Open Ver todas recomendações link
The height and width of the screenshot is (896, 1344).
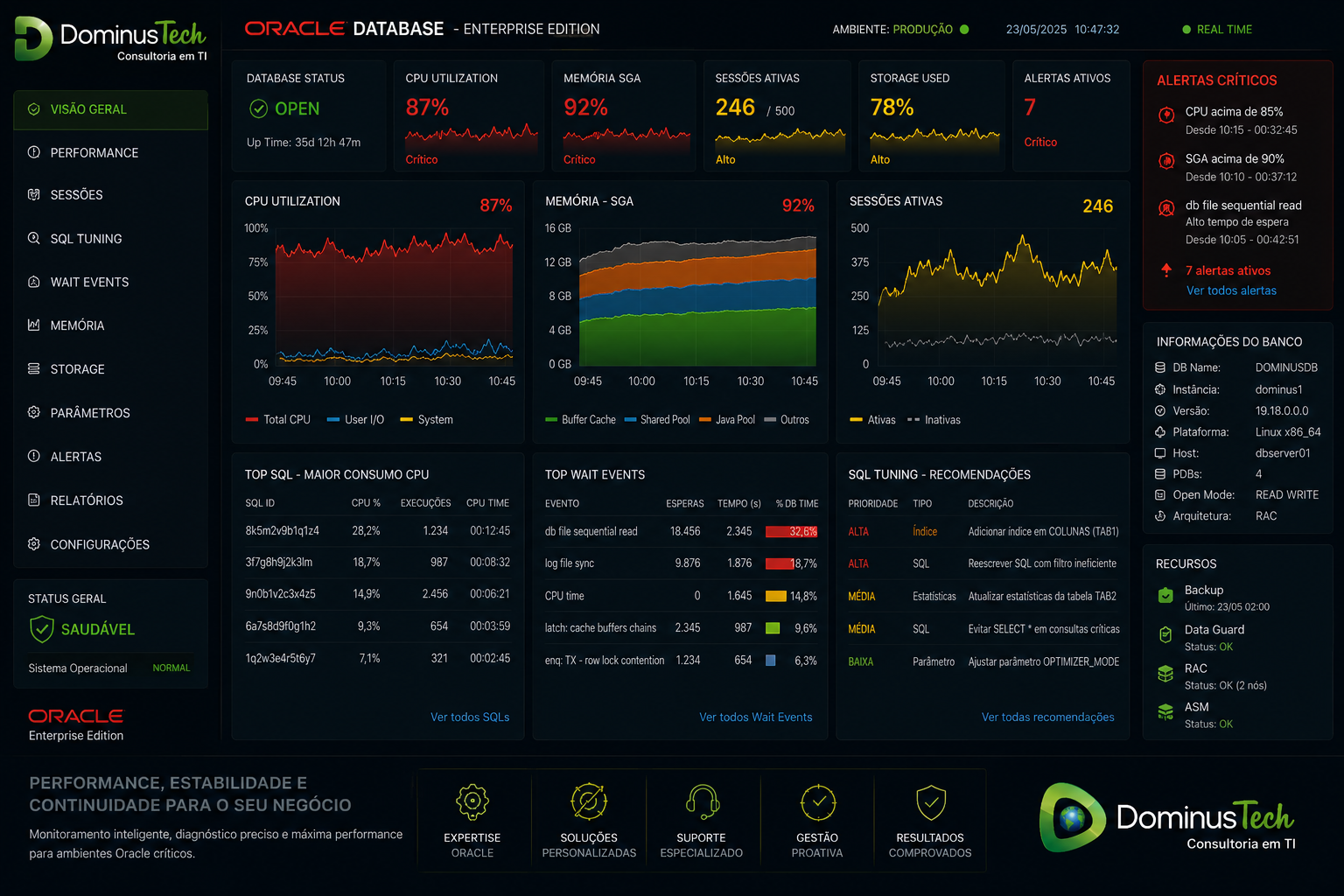click(1048, 717)
